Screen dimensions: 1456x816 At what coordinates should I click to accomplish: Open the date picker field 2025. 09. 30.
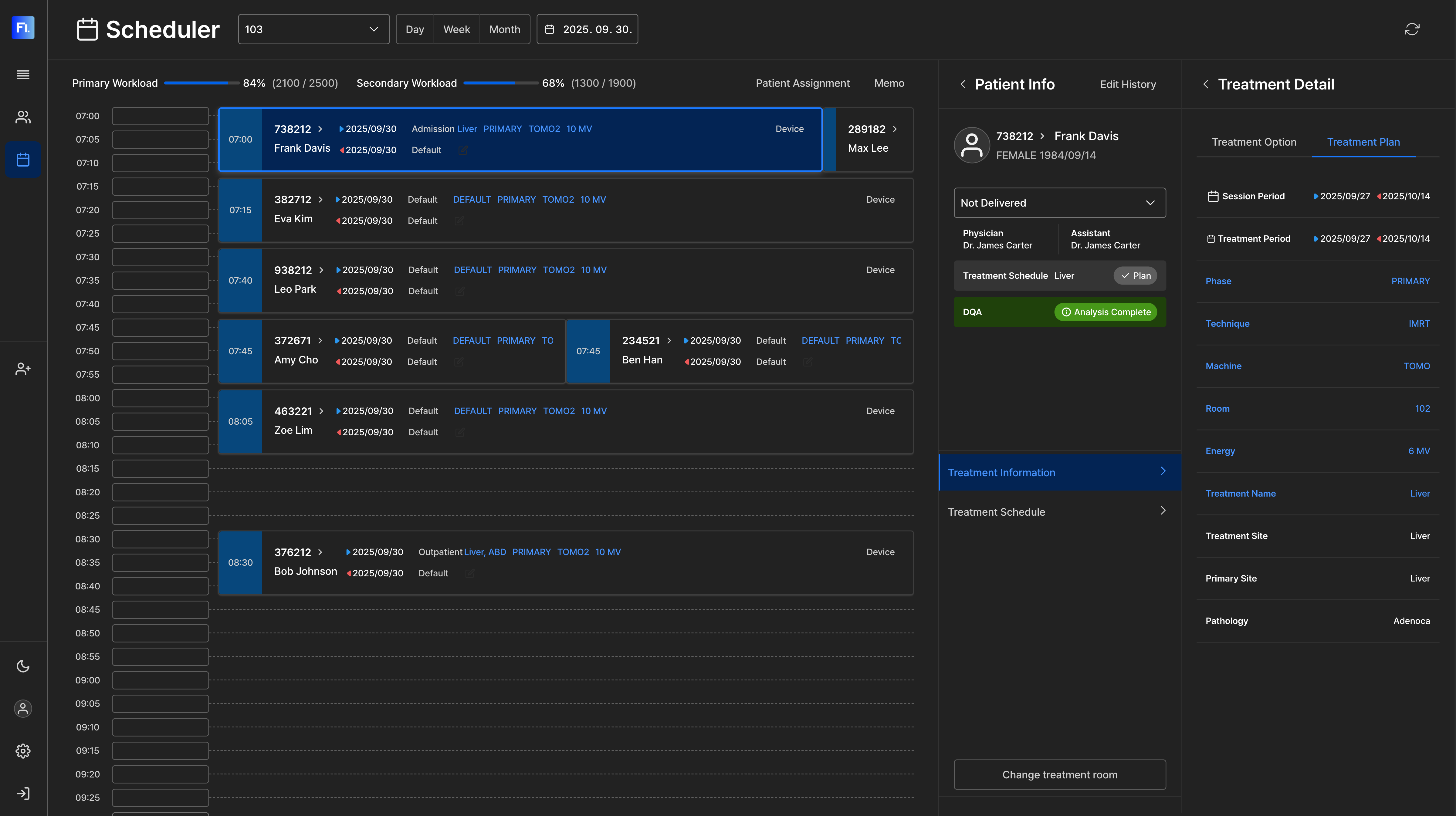587,29
